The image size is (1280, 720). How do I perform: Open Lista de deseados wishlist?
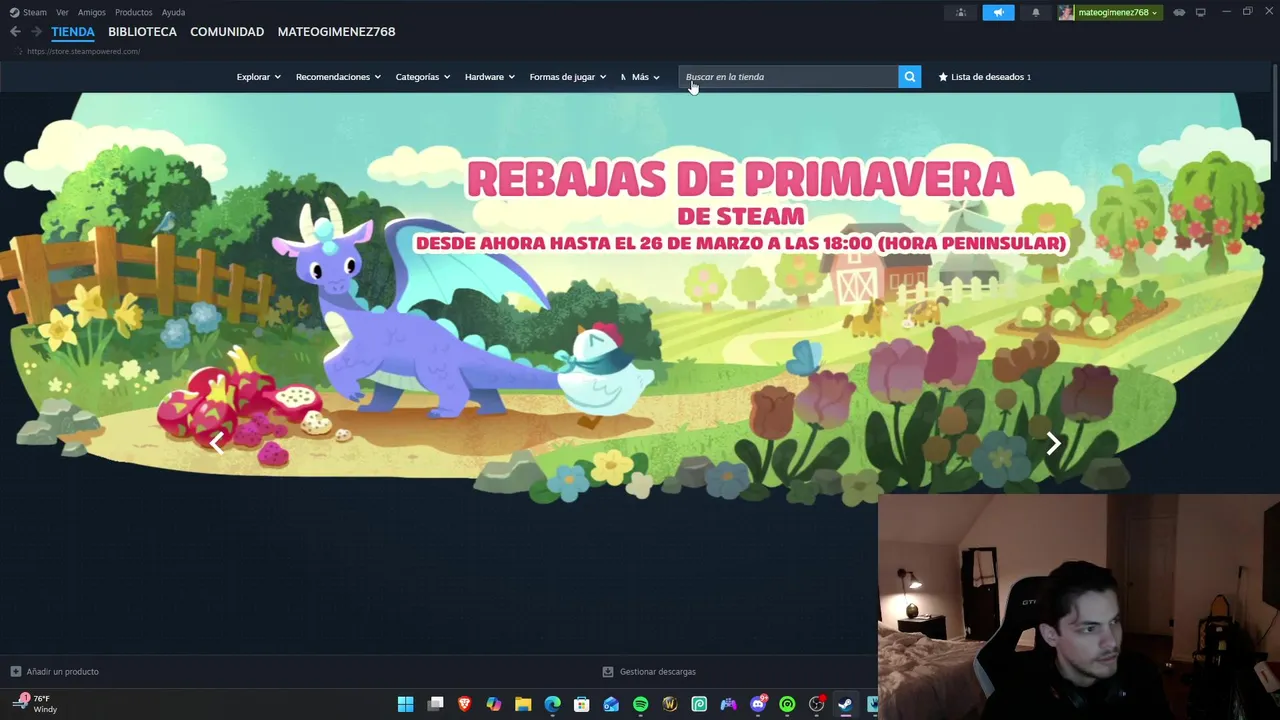click(x=985, y=77)
